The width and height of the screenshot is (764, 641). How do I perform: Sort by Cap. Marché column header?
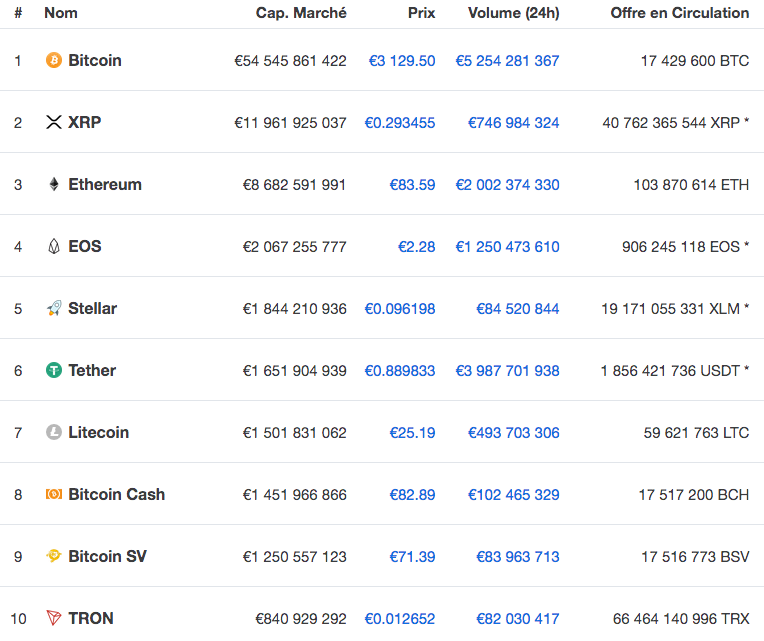coord(301,13)
